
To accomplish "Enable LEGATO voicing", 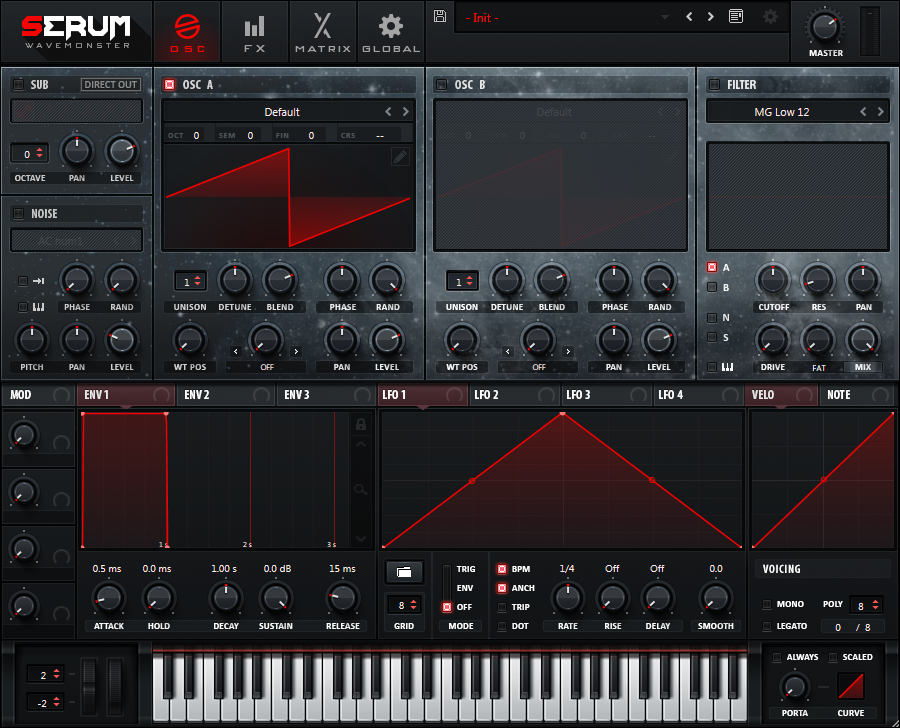I will coord(766,626).
